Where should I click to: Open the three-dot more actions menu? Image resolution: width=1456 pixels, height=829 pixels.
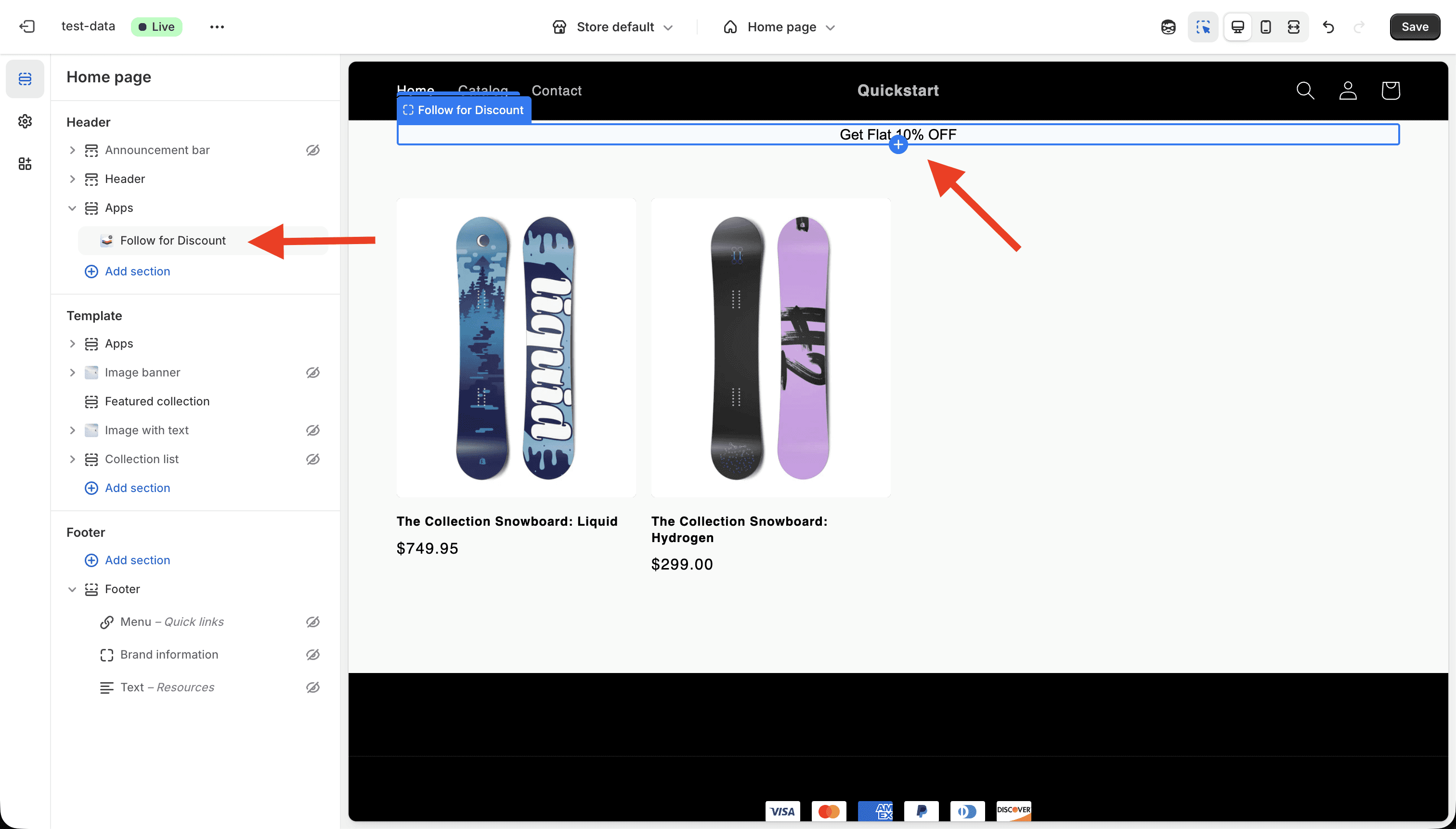pos(217,27)
